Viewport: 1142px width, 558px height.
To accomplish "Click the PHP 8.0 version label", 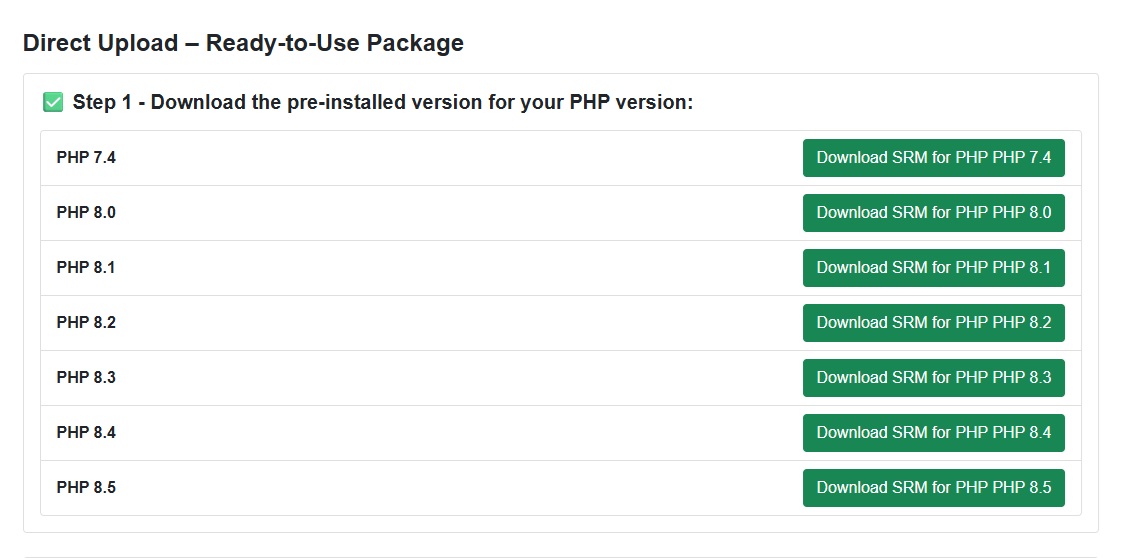I will (86, 213).
